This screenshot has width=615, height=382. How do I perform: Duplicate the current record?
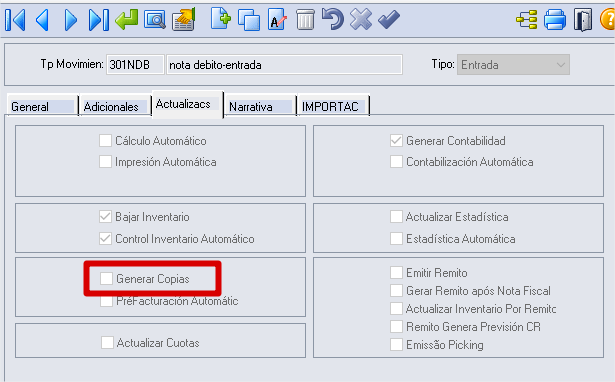249,20
